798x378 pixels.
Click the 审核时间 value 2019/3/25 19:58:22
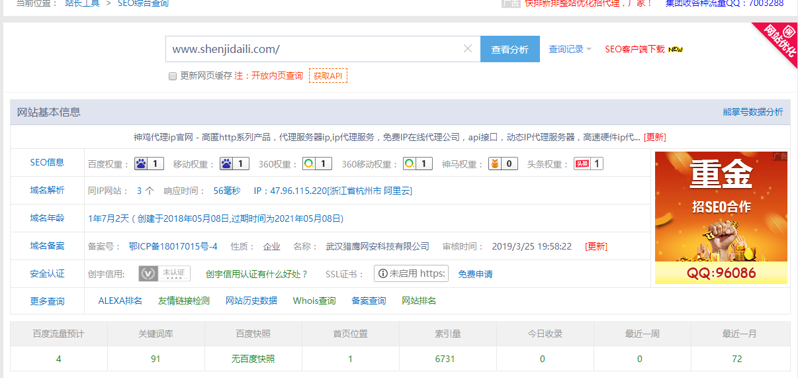point(532,247)
